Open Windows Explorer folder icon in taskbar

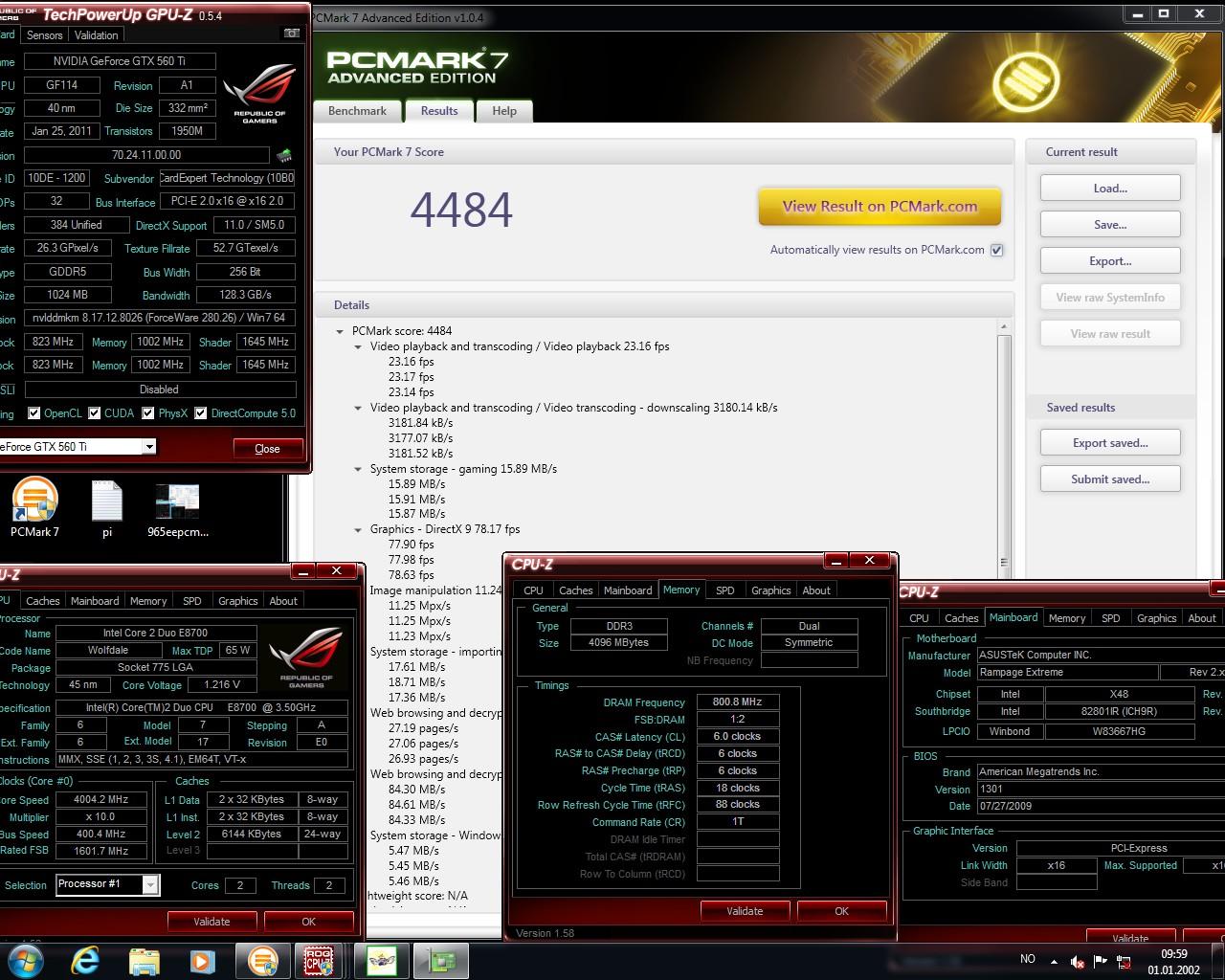coord(144,960)
